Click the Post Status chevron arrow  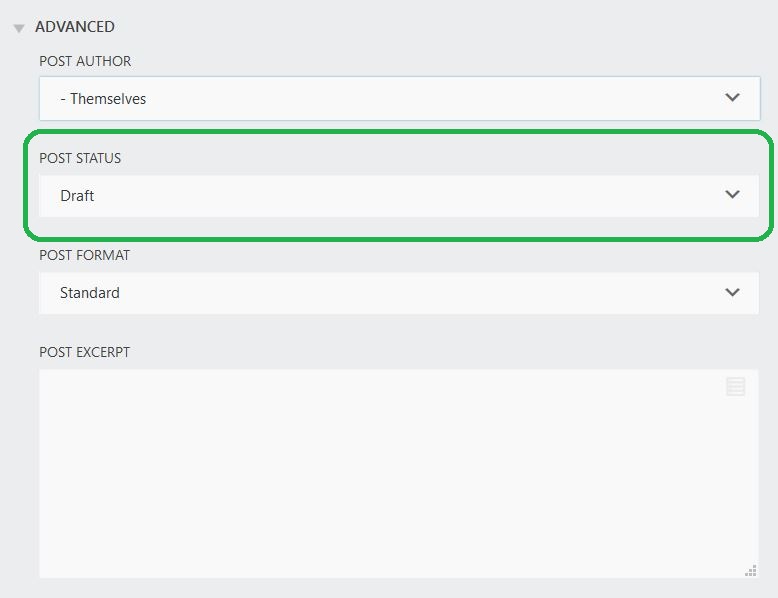click(x=732, y=195)
